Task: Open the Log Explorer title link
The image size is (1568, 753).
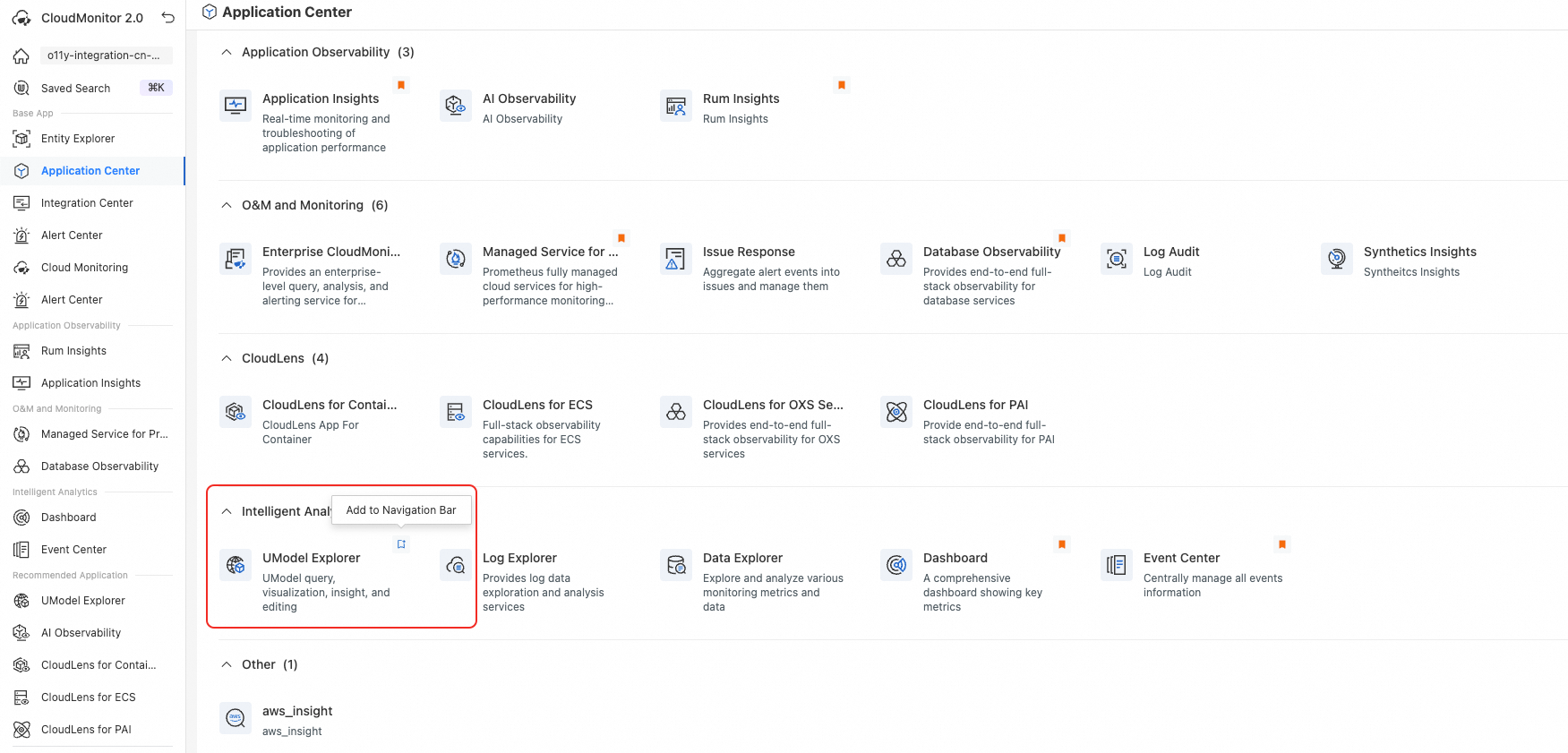Action: 519,558
